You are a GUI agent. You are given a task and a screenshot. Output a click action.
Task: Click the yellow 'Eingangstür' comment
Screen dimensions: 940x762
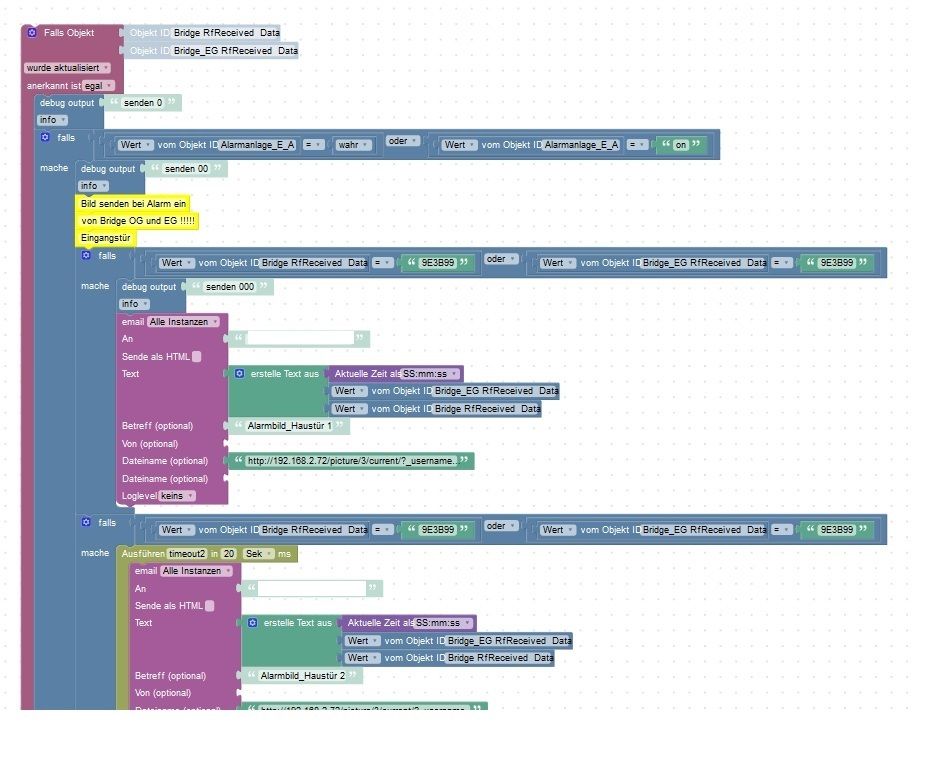coord(106,237)
